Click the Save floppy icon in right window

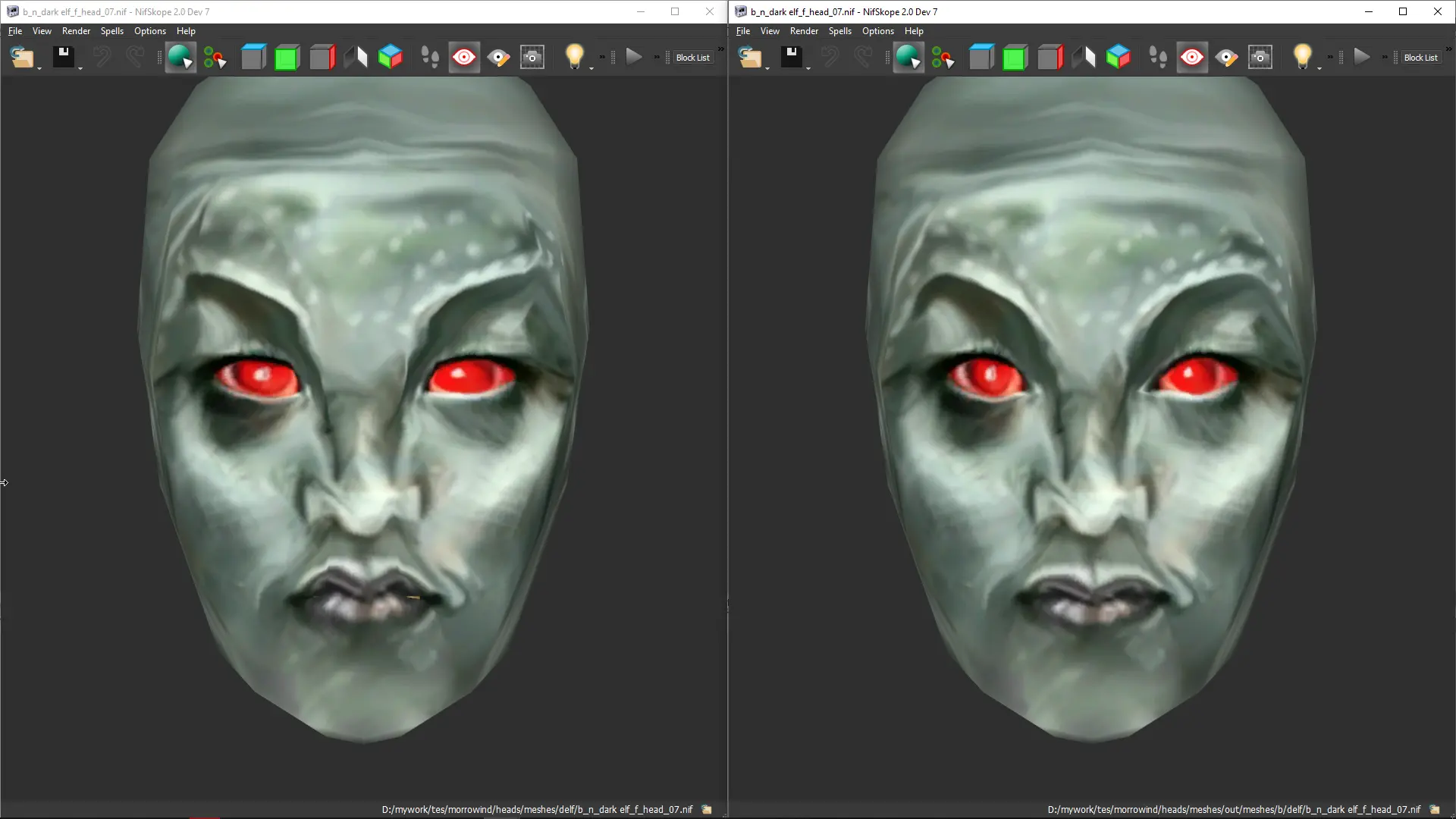[791, 58]
